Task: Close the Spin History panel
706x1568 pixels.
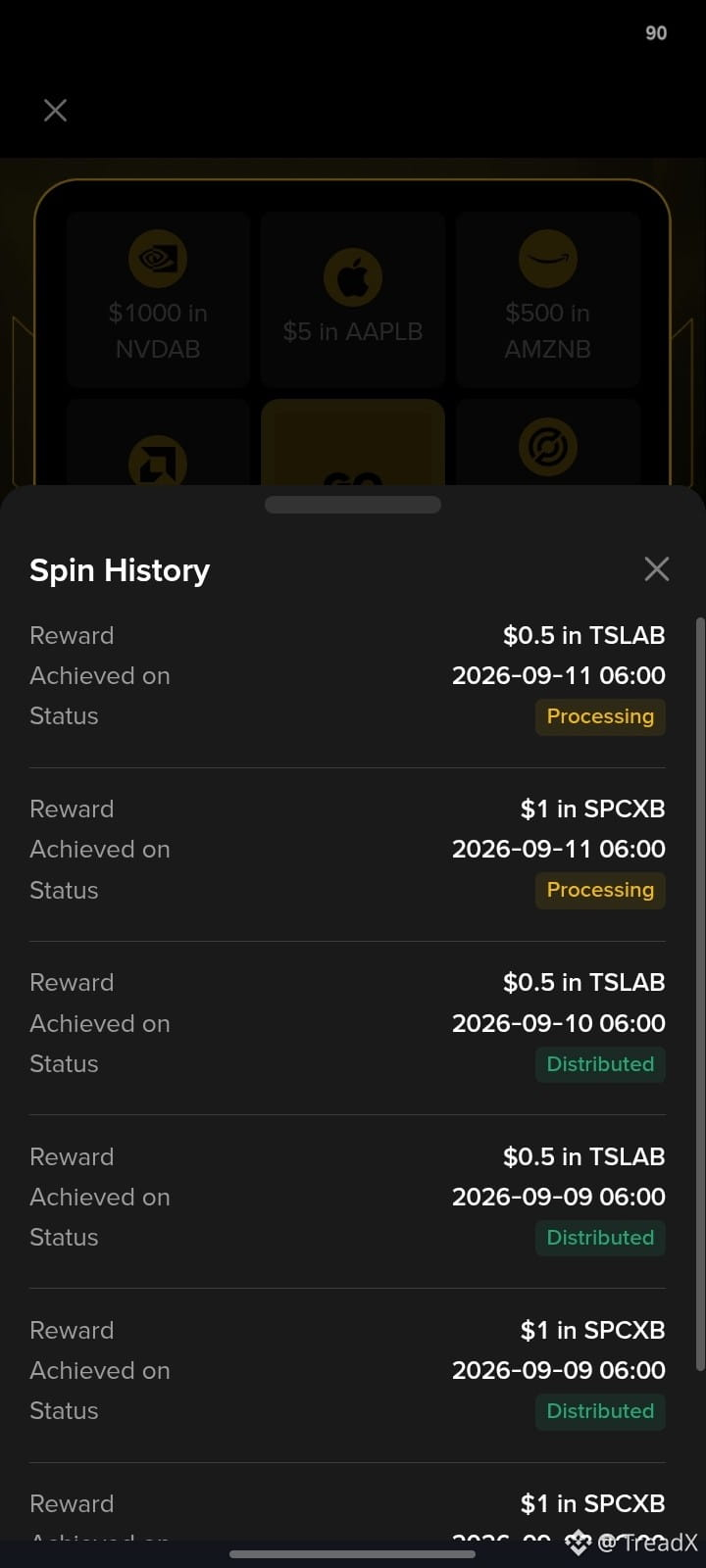Action: (656, 568)
